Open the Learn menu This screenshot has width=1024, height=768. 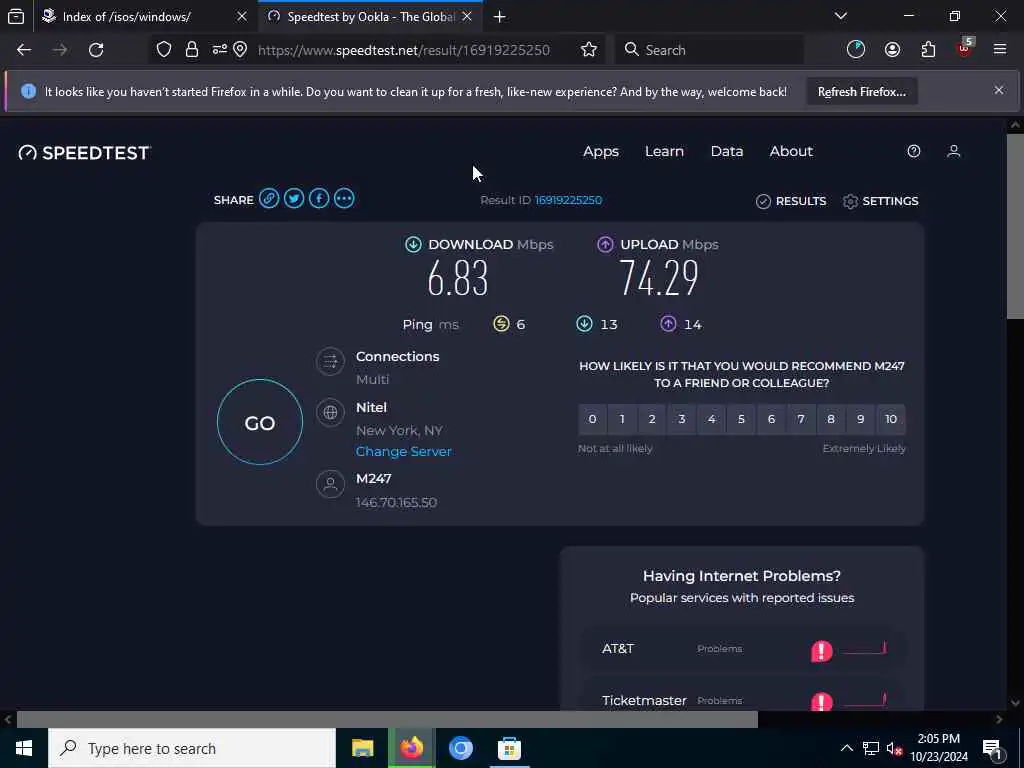664,152
